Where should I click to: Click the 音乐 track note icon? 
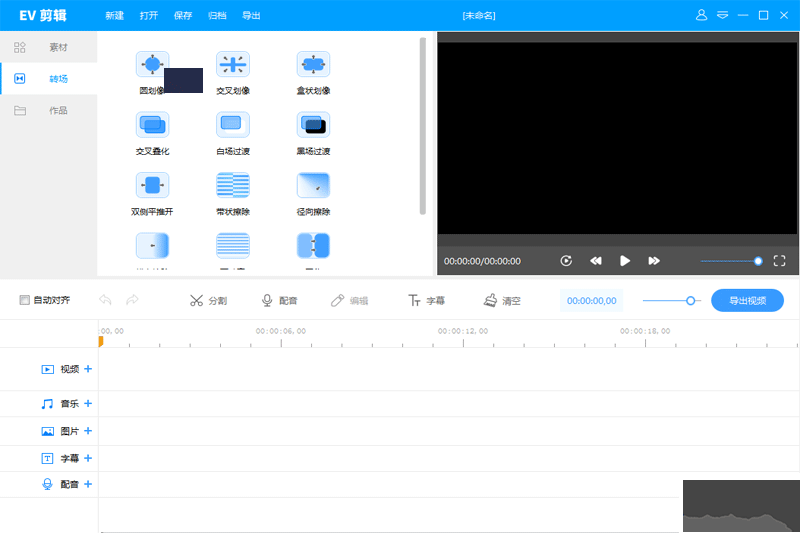[x=47, y=404]
